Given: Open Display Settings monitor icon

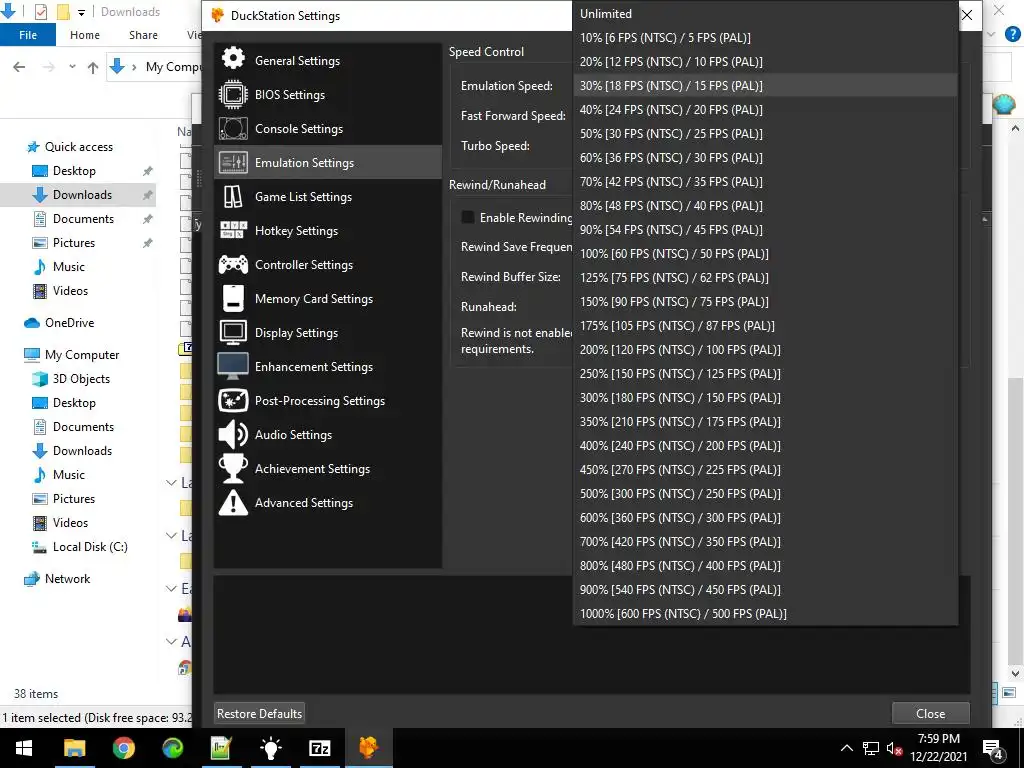Looking at the screenshot, I should tap(233, 332).
